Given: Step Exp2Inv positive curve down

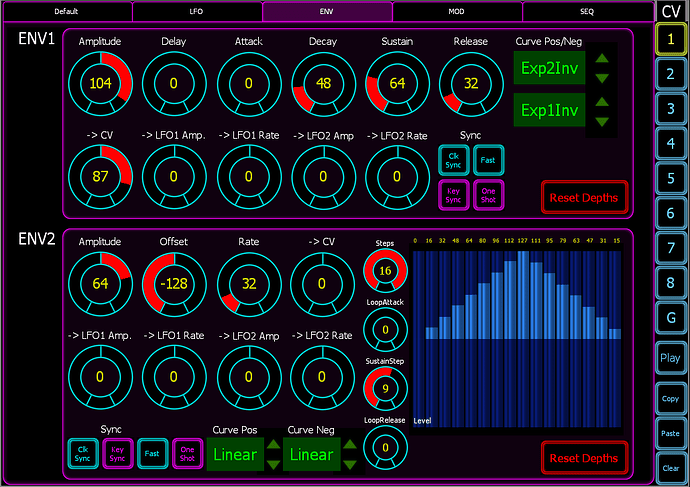Looking at the screenshot, I should pyautogui.click(x=602, y=78).
